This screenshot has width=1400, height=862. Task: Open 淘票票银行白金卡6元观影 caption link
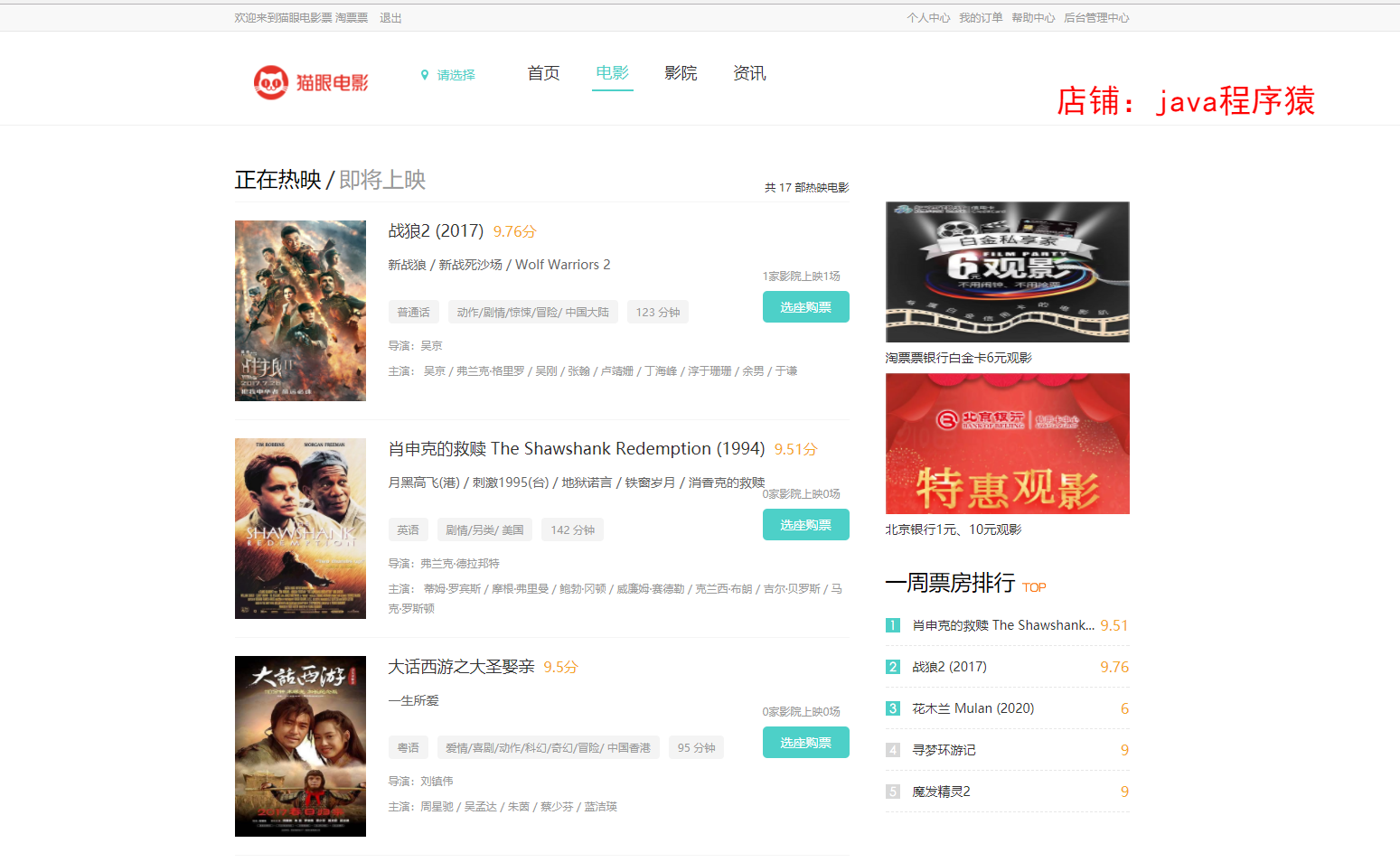click(959, 358)
